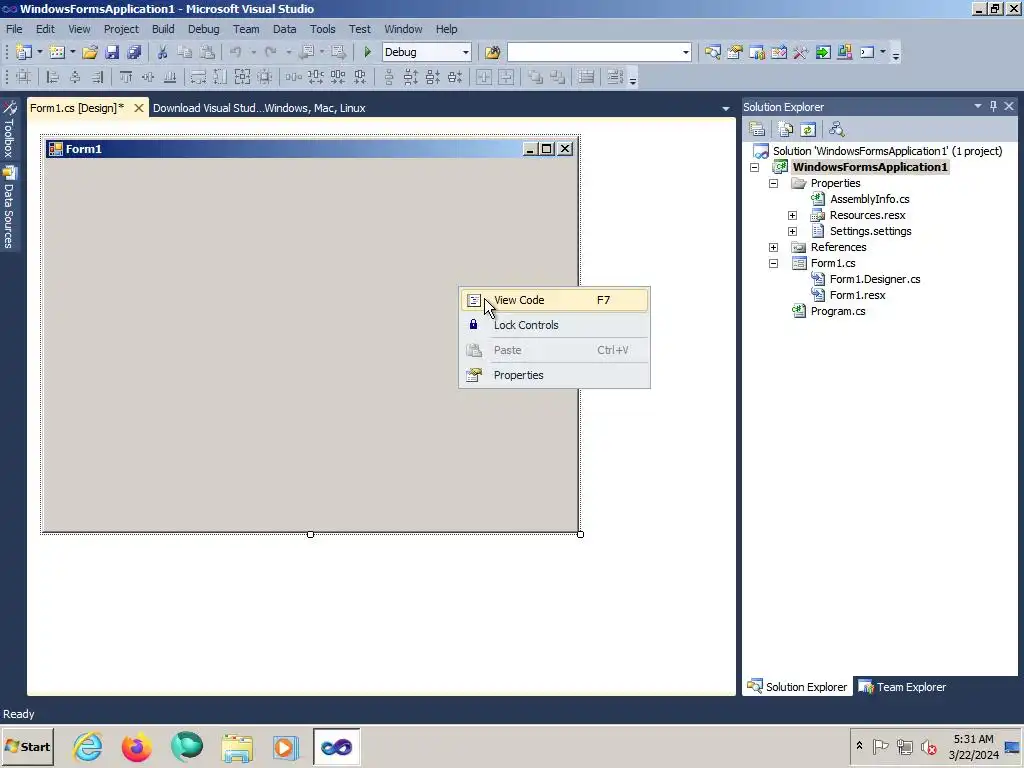Click the Start Page green arrow icon
Viewport: 1024px width, 768px height.
click(x=823, y=52)
